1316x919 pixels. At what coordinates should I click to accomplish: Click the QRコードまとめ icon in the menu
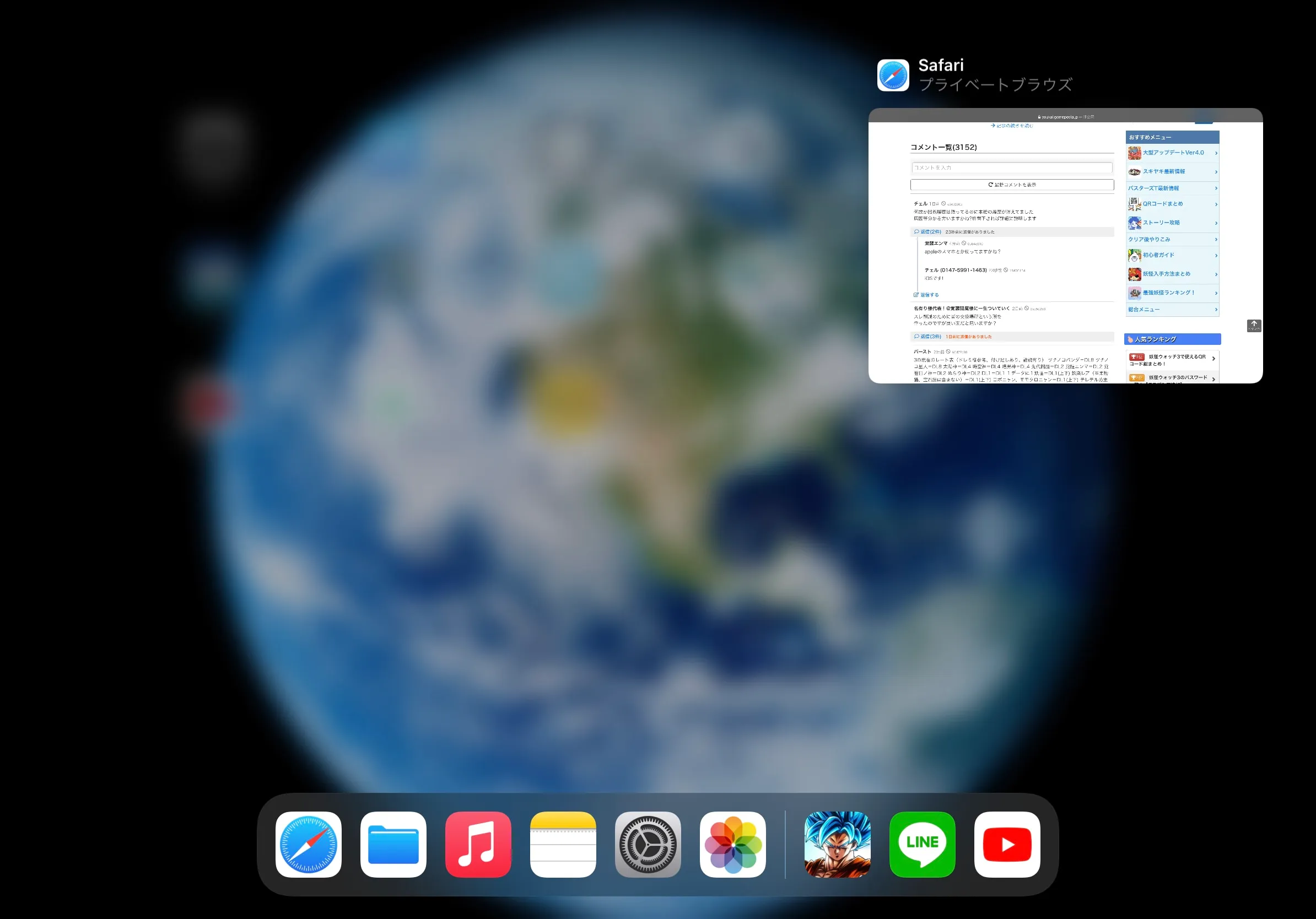1134,204
